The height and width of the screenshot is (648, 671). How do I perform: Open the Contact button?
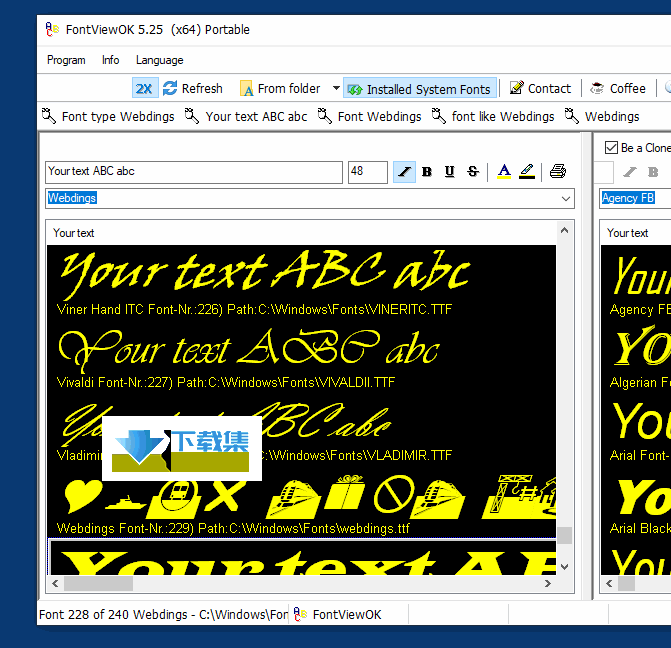coord(540,88)
